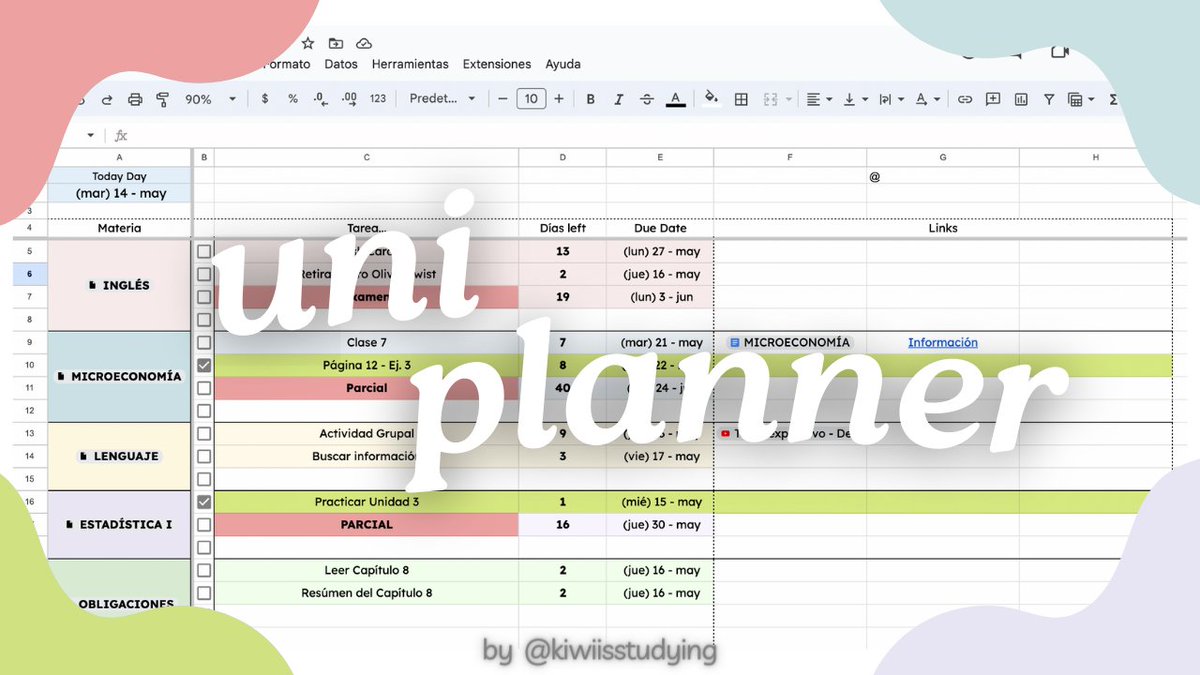Click the print icon
Screen dimensions: 1200x675
(135, 99)
